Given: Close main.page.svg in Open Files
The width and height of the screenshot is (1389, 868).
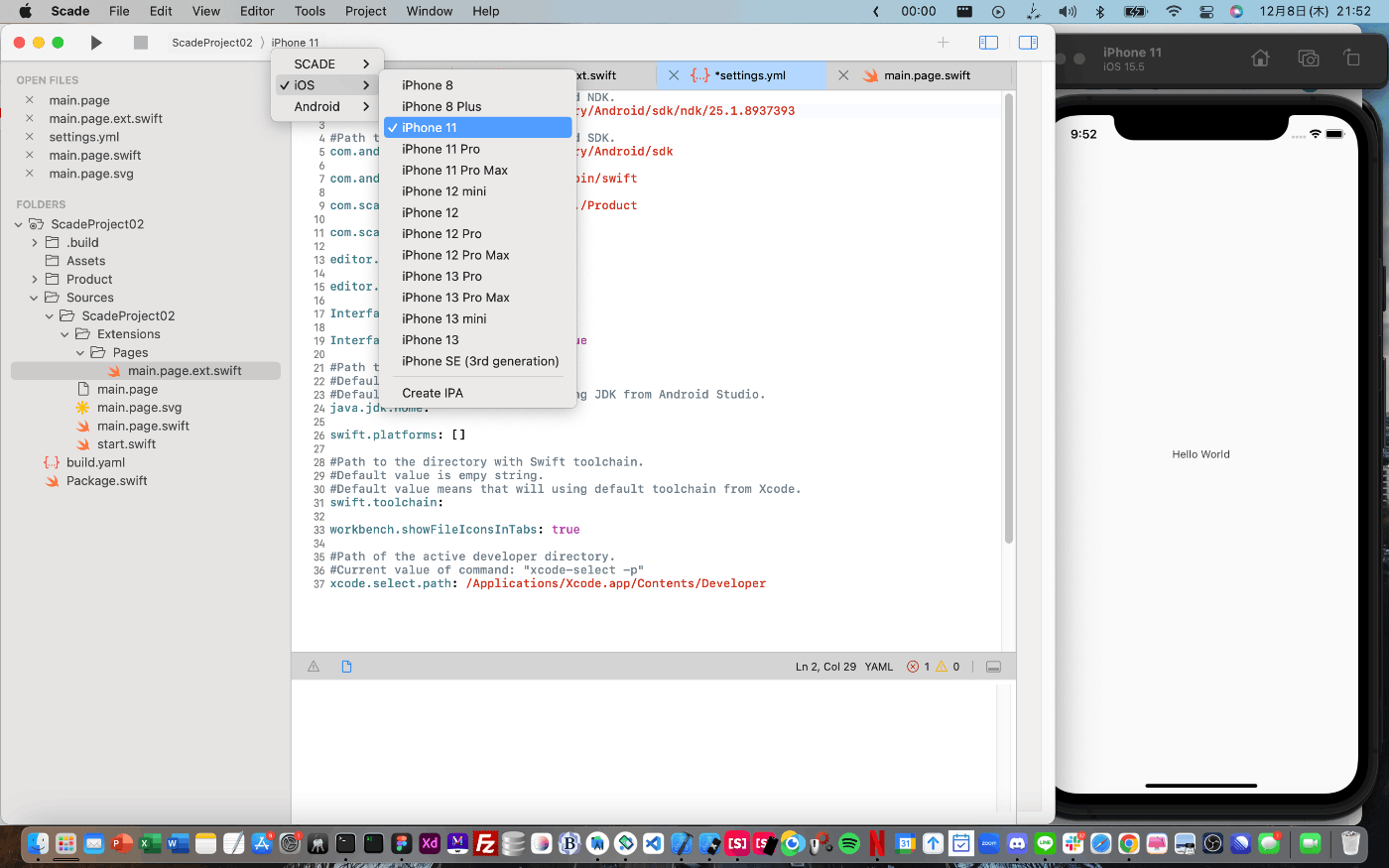Looking at the screenshot, I should pyautogui.click(x=29, y=174).
